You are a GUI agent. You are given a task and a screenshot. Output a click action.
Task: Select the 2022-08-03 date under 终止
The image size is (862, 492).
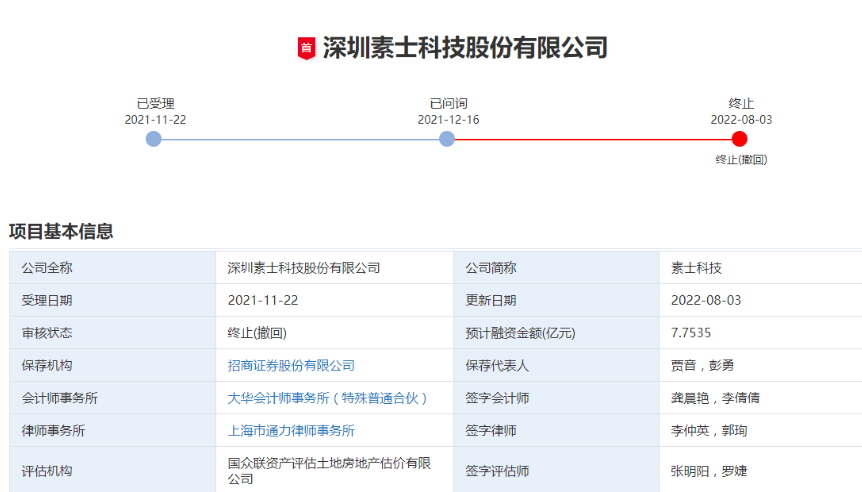tap(741, 120)
